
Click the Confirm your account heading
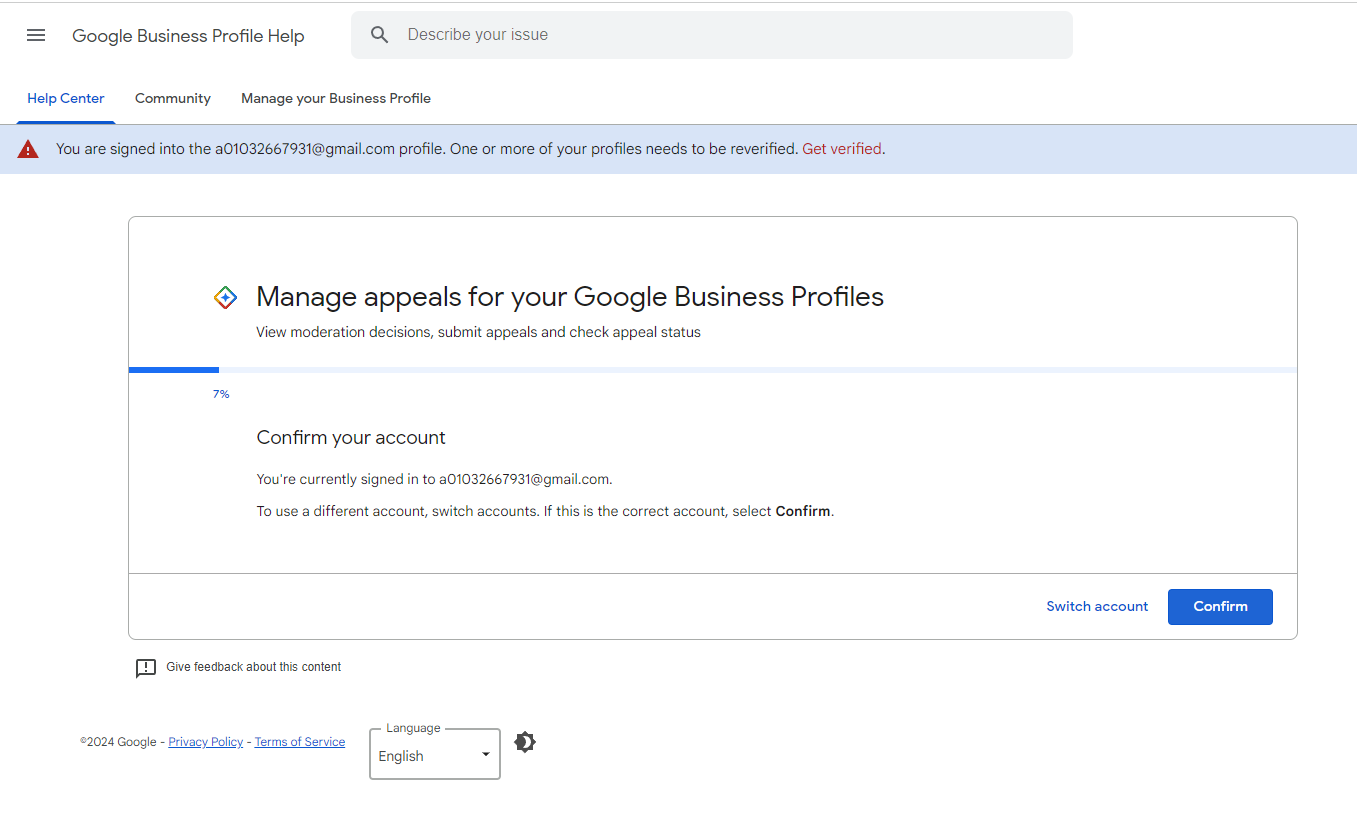click(351, 438)
